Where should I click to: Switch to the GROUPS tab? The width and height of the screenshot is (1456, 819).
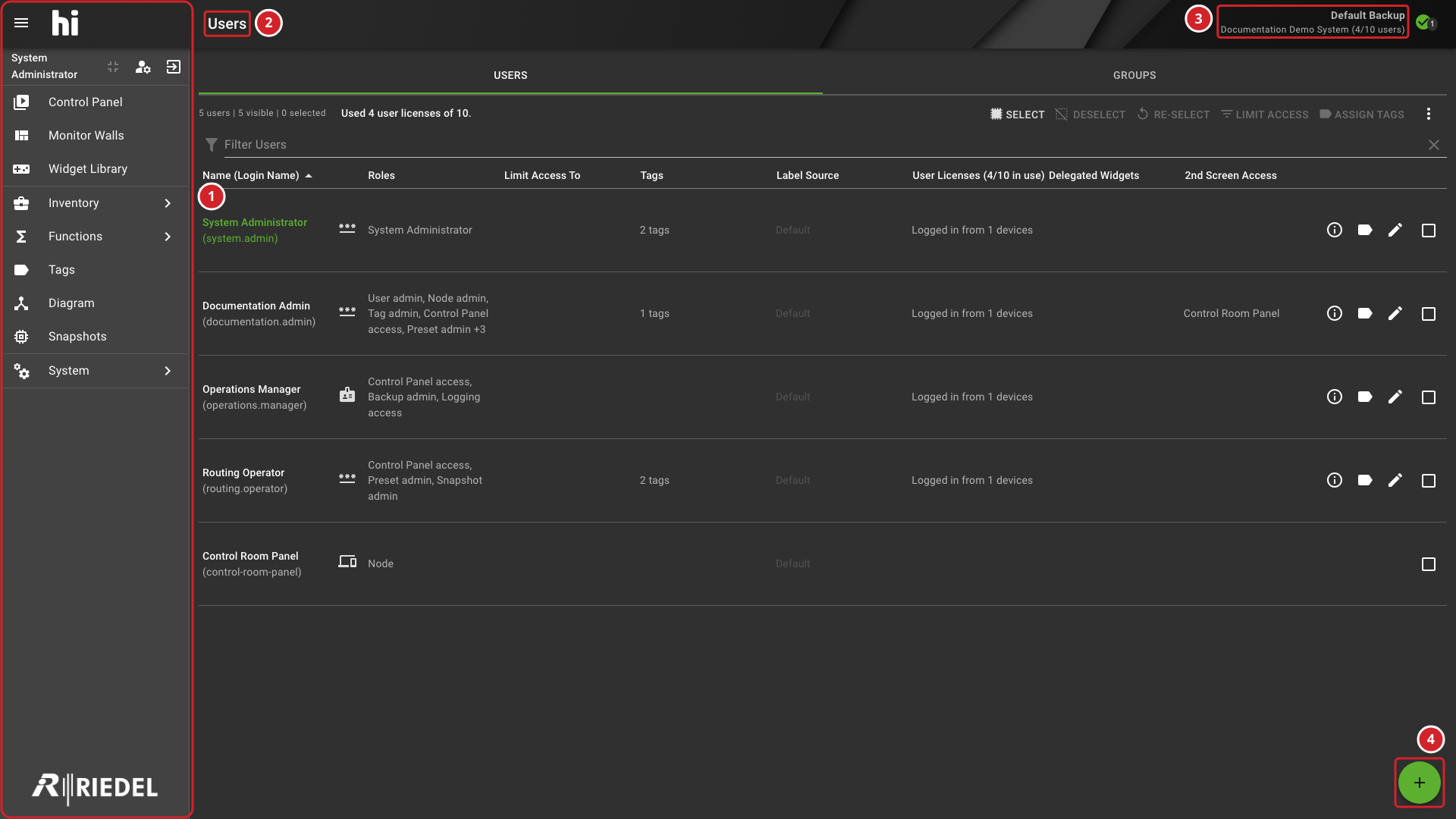pos(1134,75)
